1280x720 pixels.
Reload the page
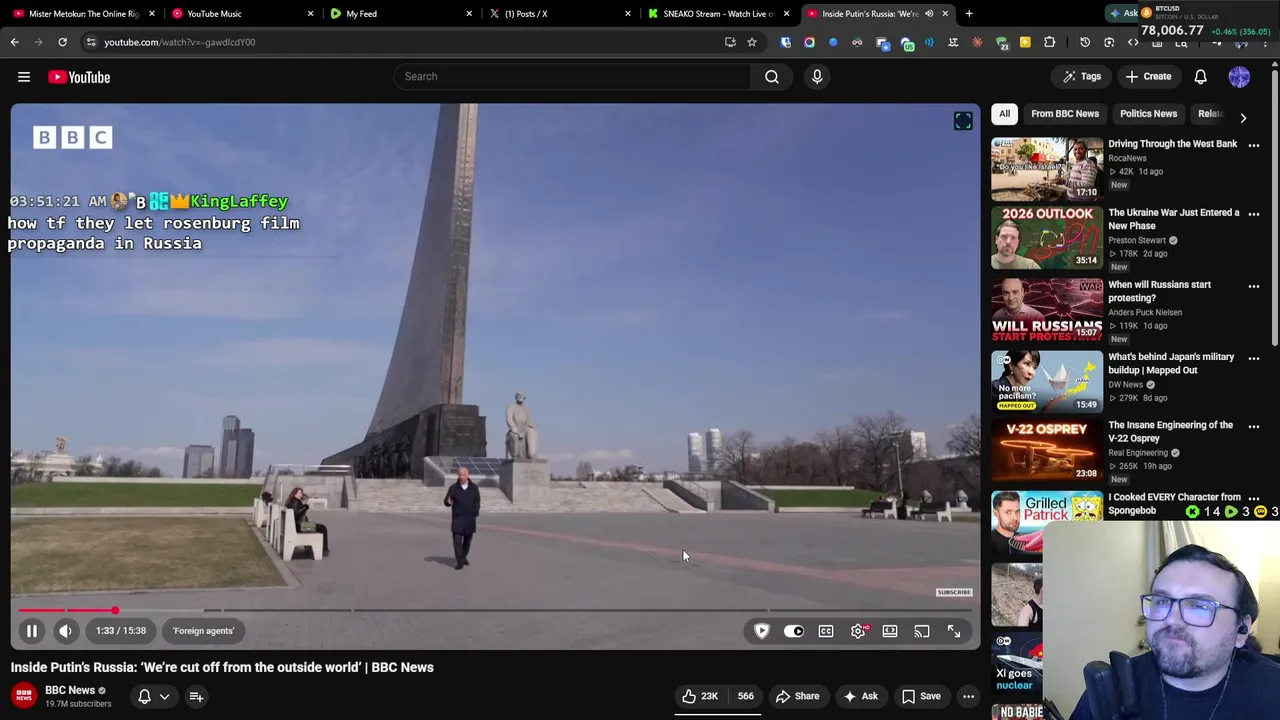62,42
